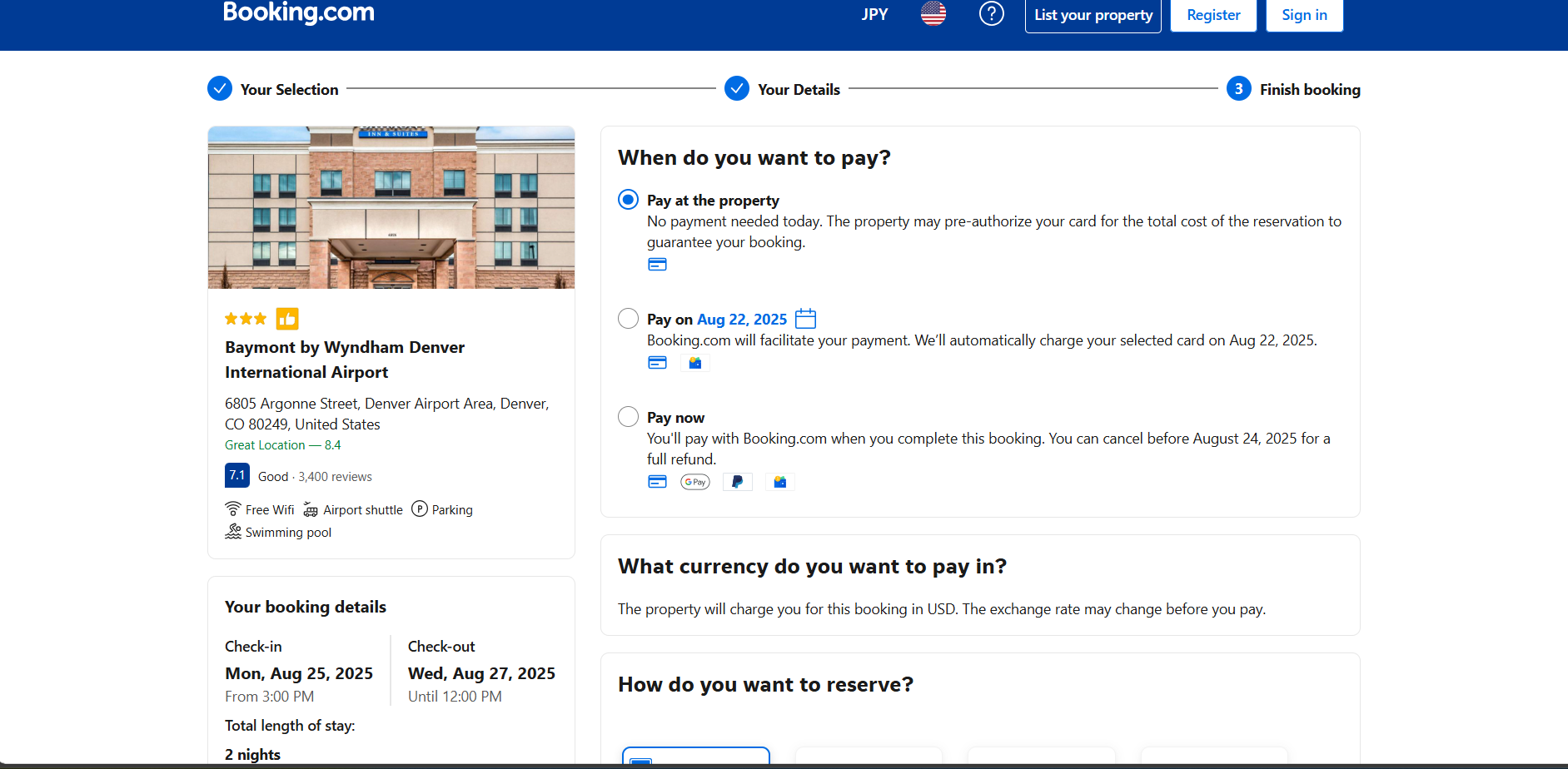Click the Aug 22, 2025 date link
The width and height of the screenshot is (1568, 769).
coord(742,320)
